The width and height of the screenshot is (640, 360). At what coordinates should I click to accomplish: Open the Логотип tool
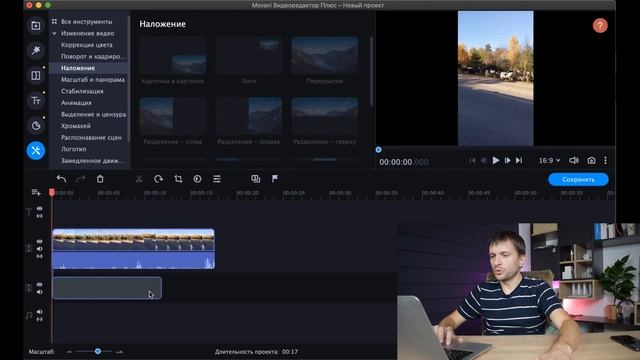click(x=73, y=149)
